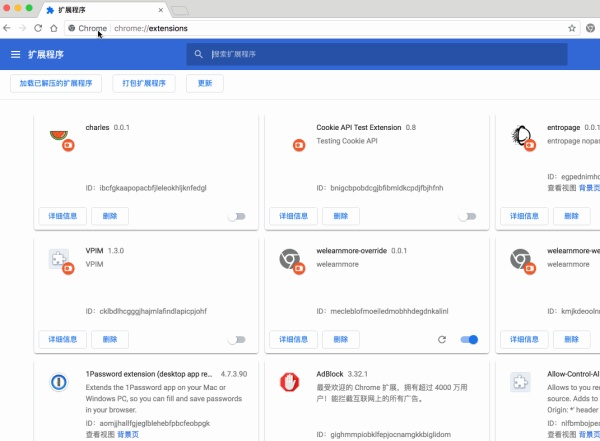The width and height of the screenshot is (600, 441).
Task: Click the AdBlock stop-hand icon
Action: point(289,382)
